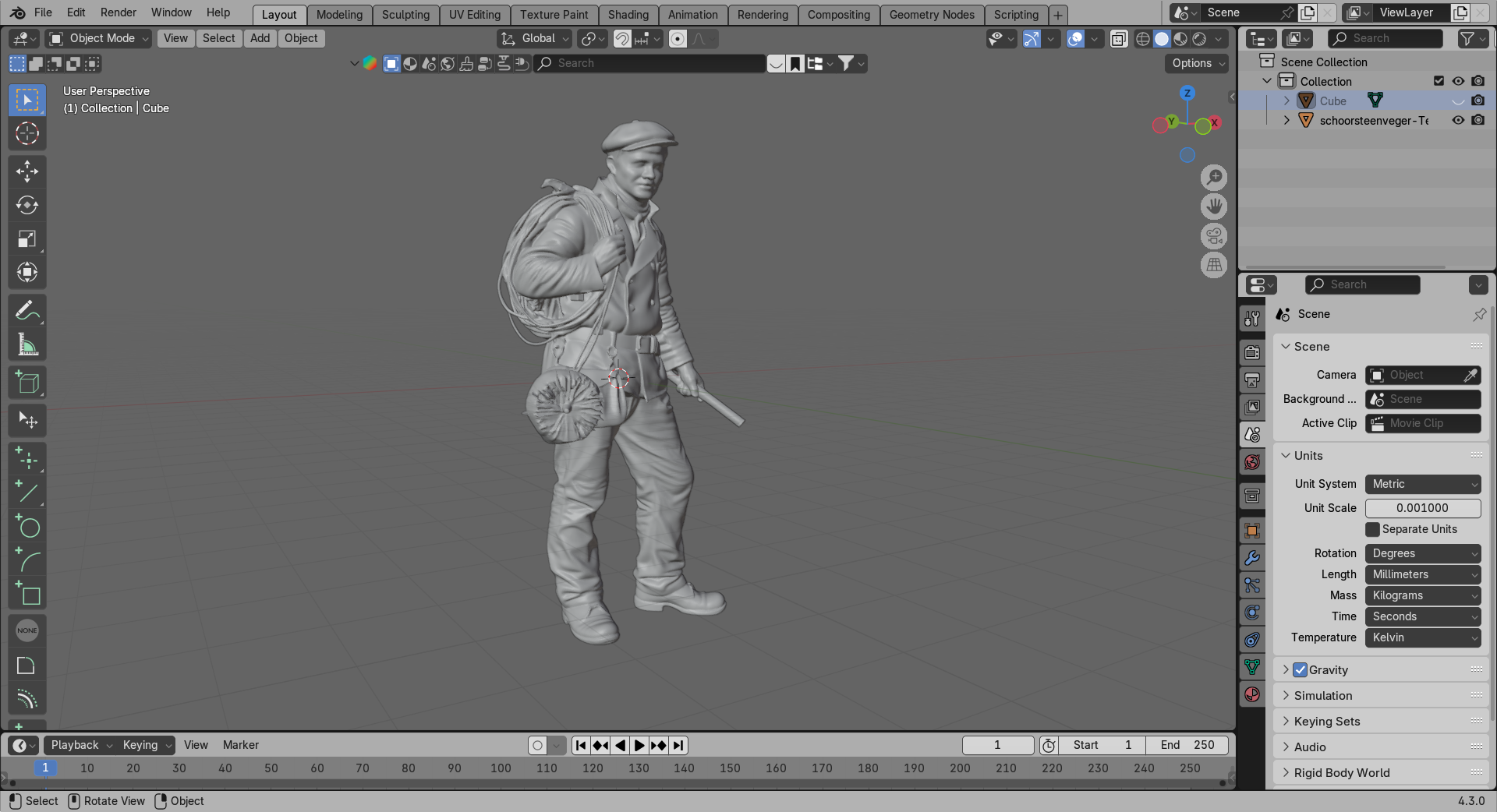Switch to the Sculpting workspace tab
Viewport: 1497px width, 812px height.
pyautogui.click(x=405, y=15)
